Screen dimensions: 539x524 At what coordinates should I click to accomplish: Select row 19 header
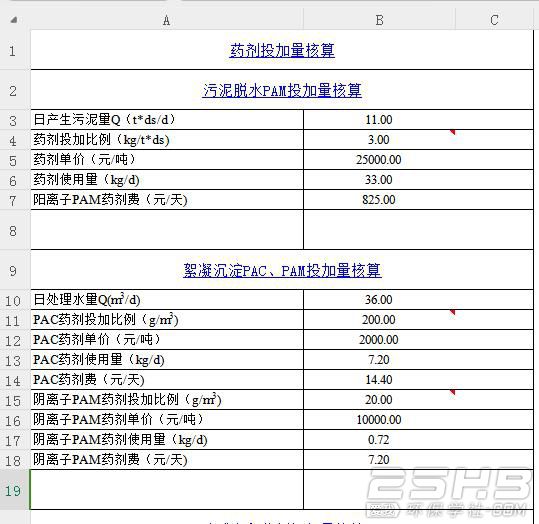pyautogui.click(x=14, y=490)
